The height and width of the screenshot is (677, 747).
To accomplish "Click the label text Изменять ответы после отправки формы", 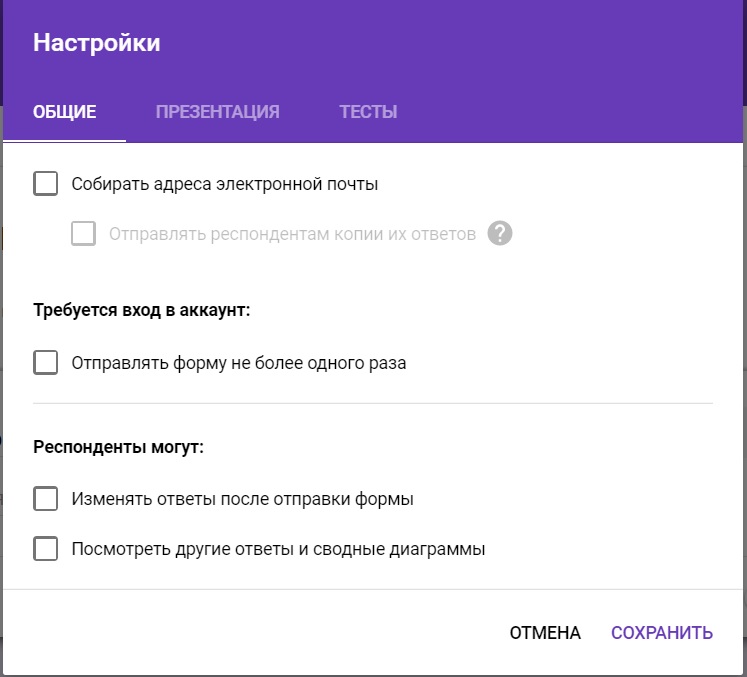I will pyautogui.click(x=242, y=499).
